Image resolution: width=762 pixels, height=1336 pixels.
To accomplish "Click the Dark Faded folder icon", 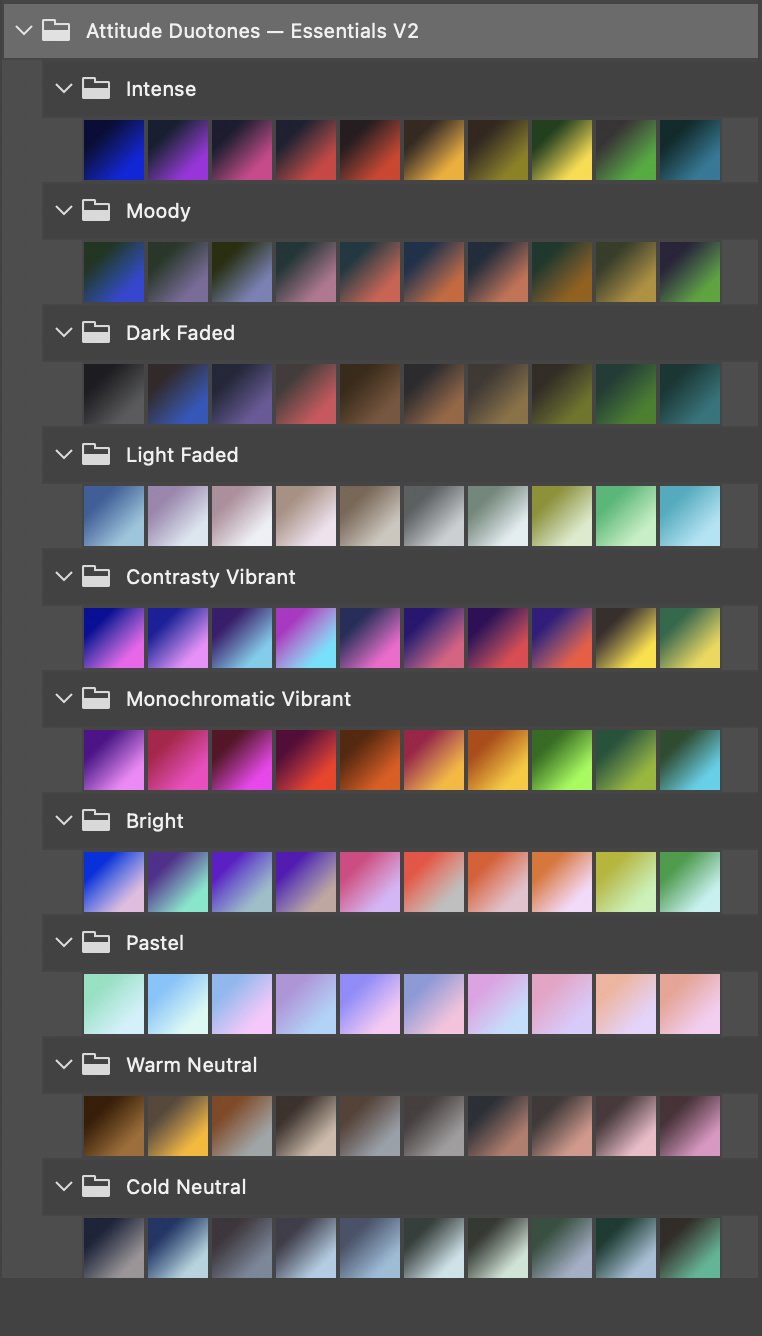I will [95, 332].
